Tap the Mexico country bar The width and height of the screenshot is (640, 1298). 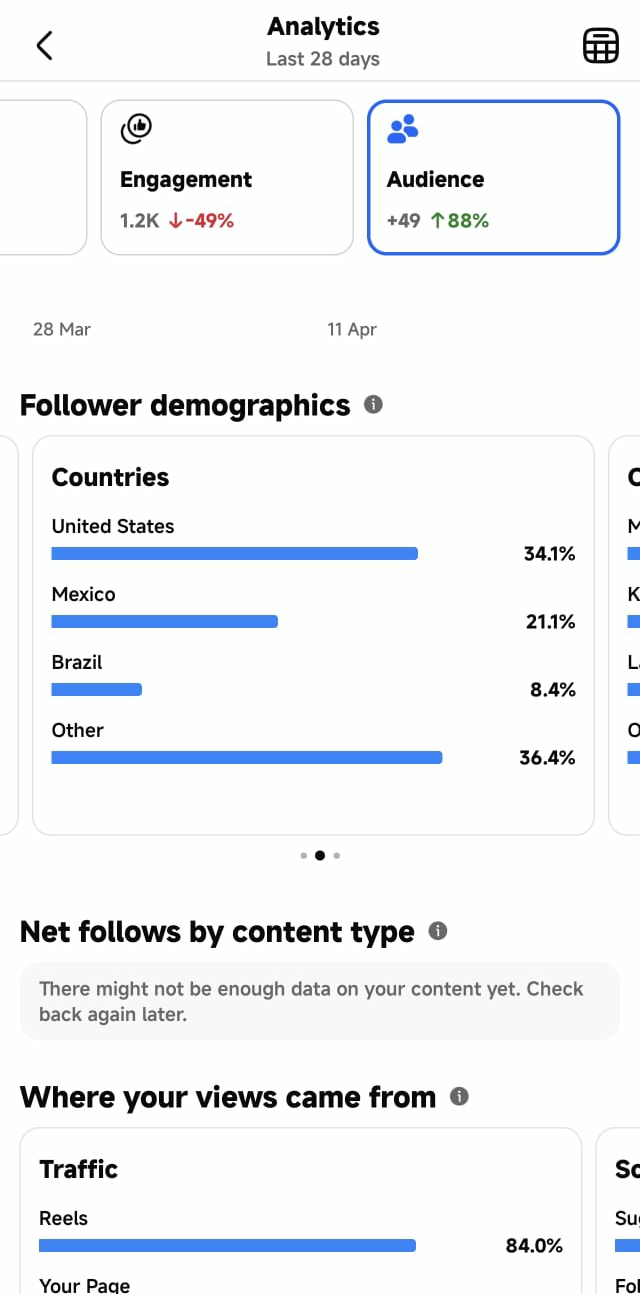[x=165, y=622]
